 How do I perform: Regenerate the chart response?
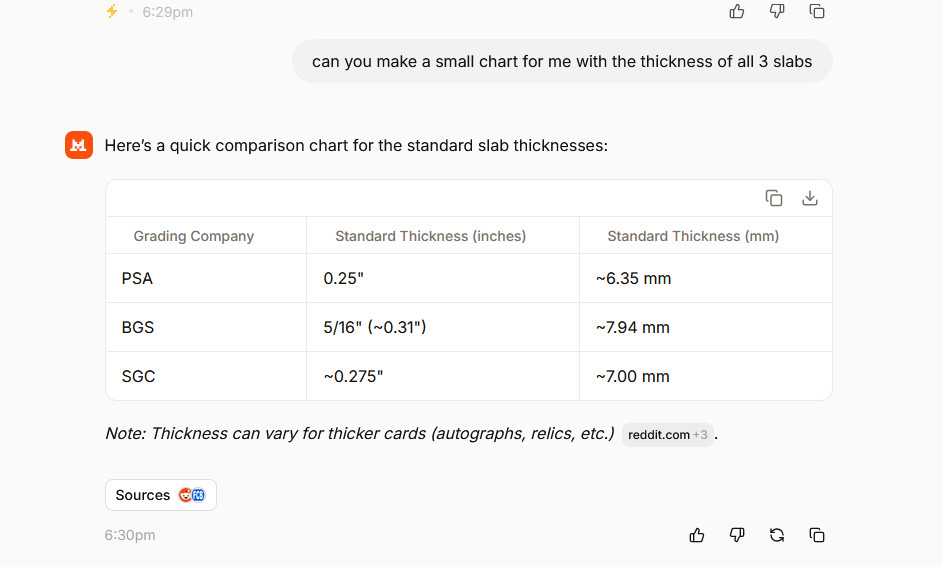point(777,535)
